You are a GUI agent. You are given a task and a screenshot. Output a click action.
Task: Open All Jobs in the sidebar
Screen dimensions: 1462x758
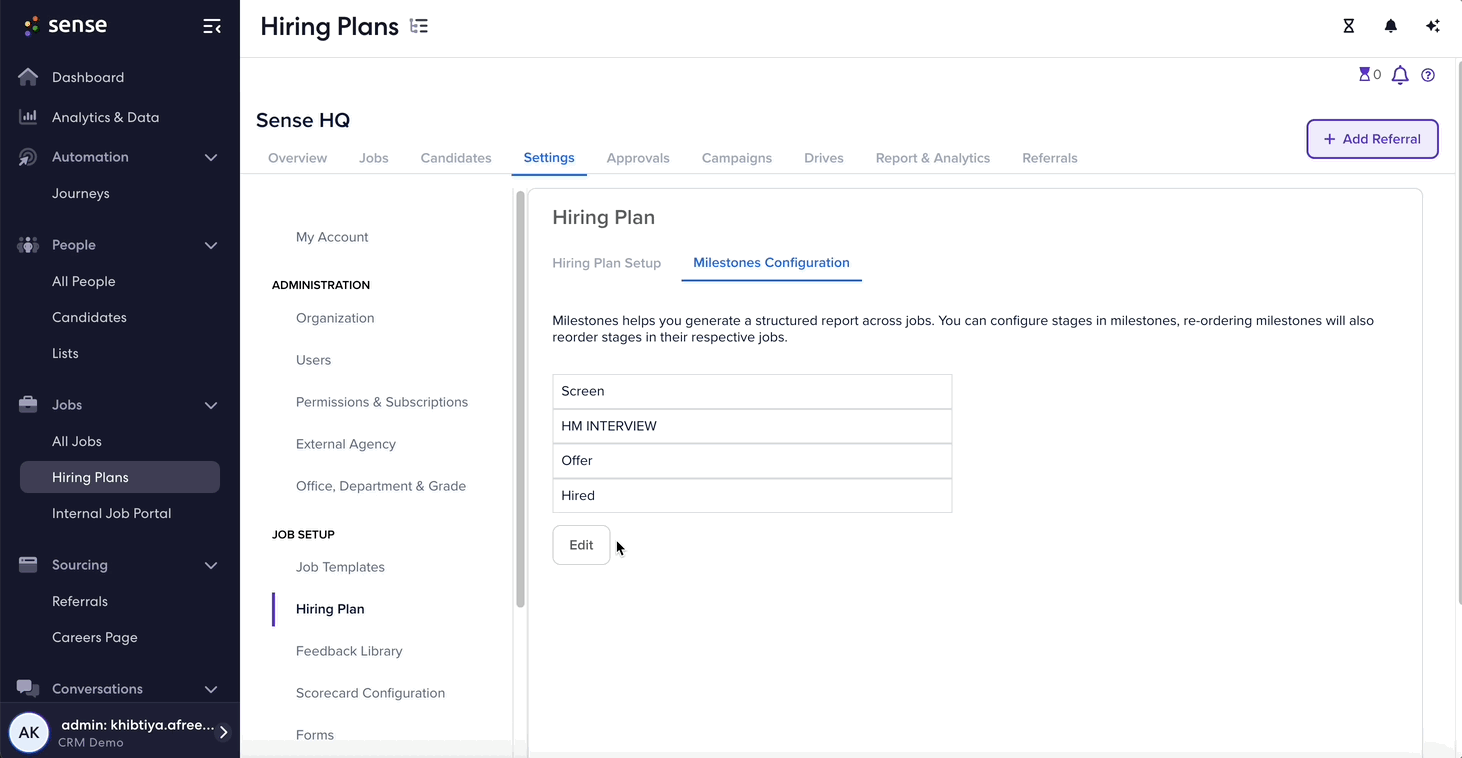point(77,441)
